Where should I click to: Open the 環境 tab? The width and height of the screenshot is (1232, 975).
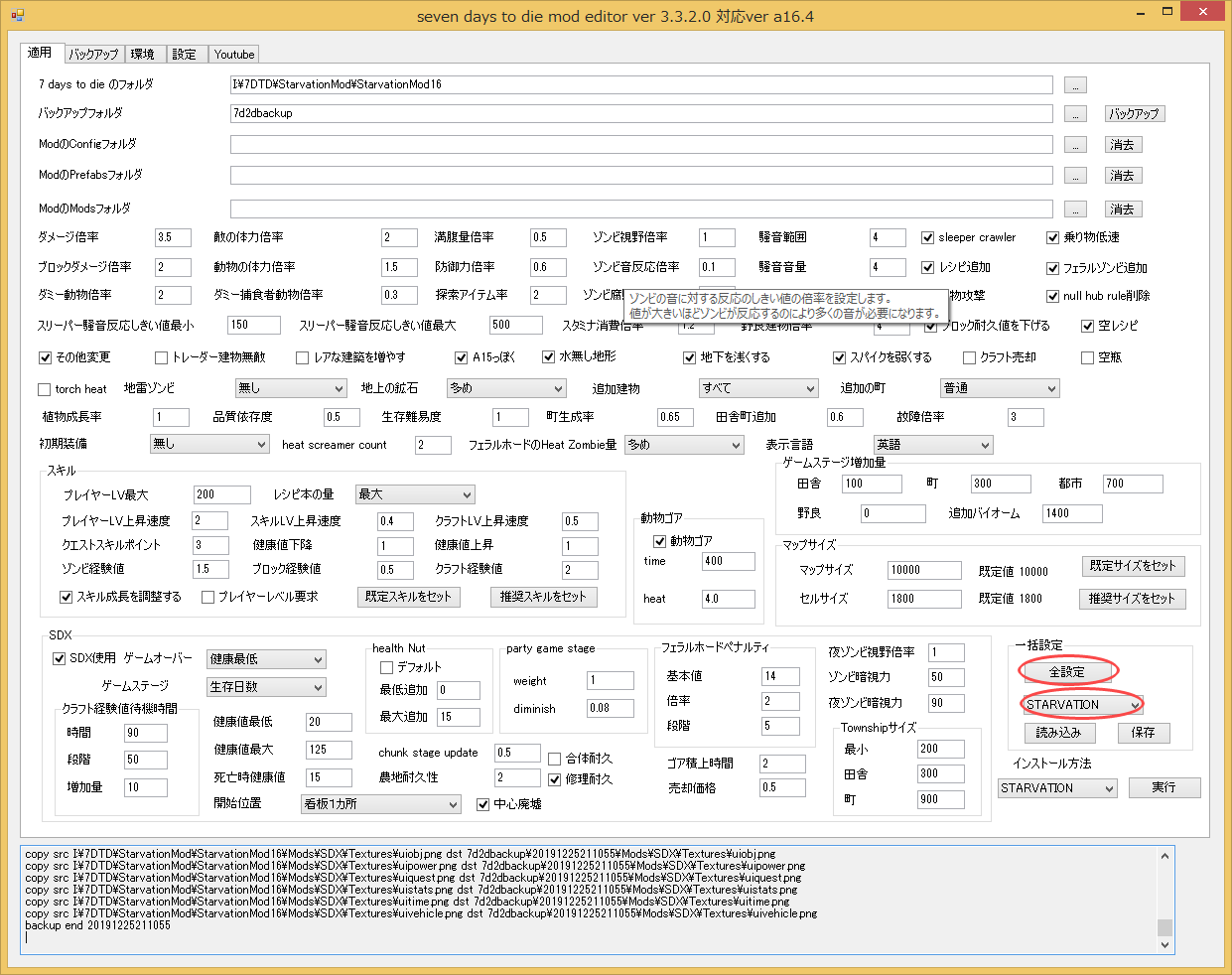tap(143, 54)
